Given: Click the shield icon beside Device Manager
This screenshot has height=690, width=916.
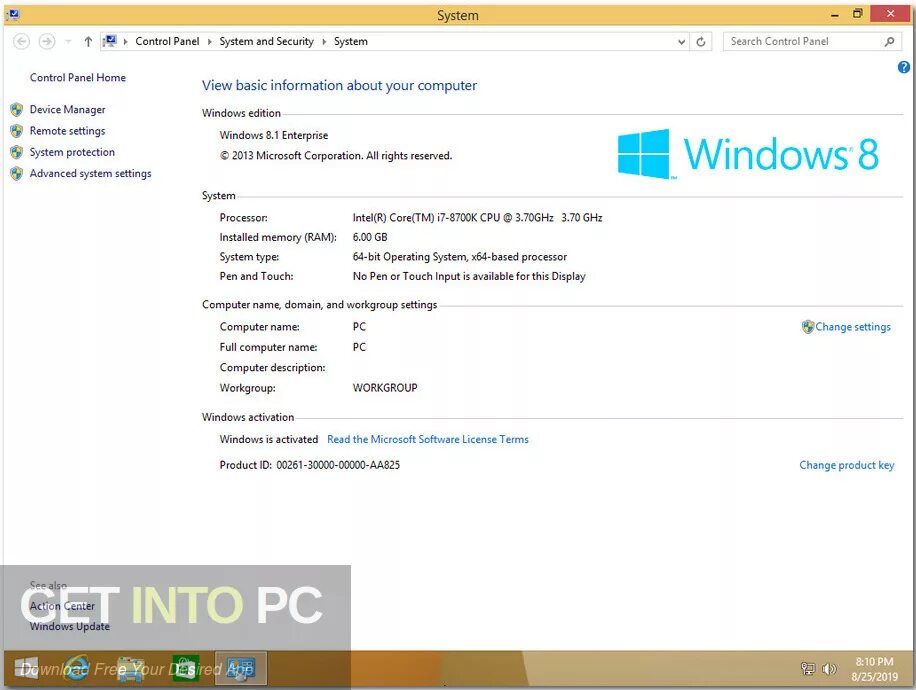Looking at the screenshot, I should [x=16, y=109].
